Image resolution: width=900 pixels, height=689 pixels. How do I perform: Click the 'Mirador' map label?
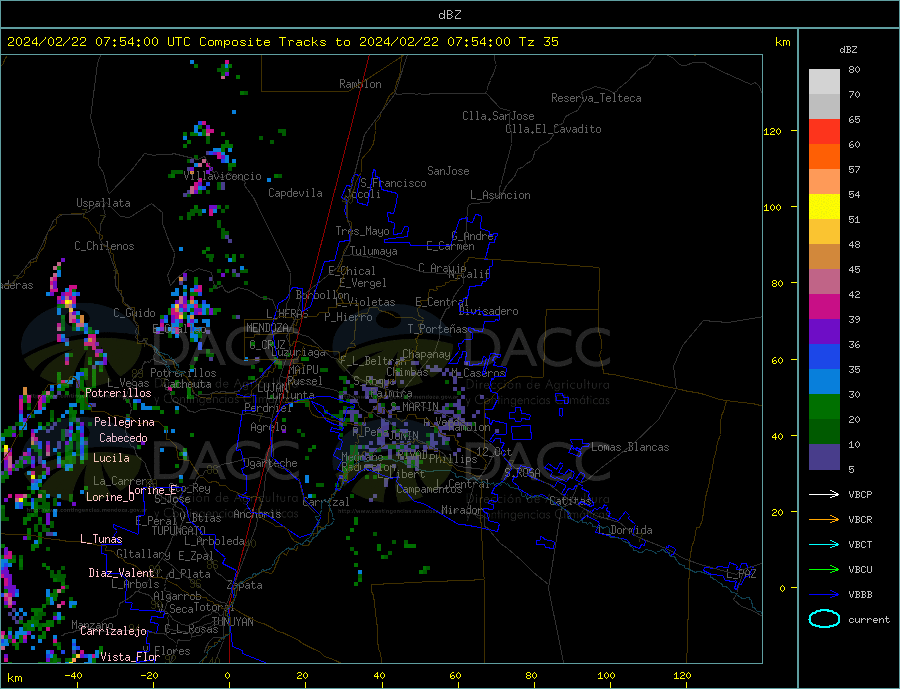tap(462, 510)
